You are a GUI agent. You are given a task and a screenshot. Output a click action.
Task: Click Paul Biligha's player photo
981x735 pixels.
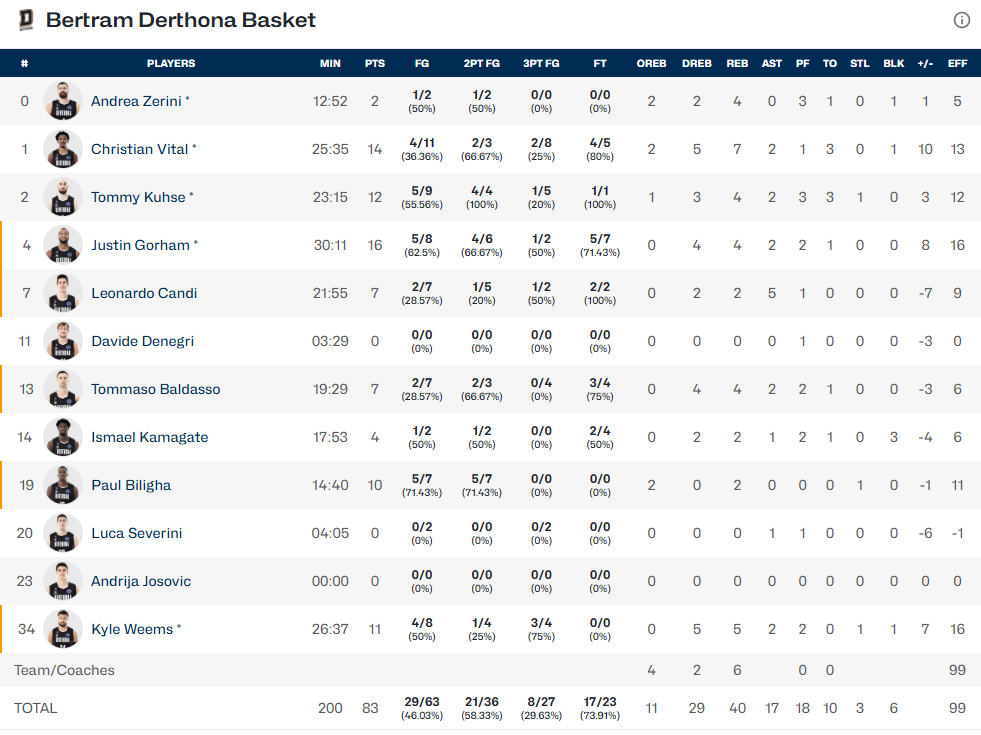pos(63,485)
